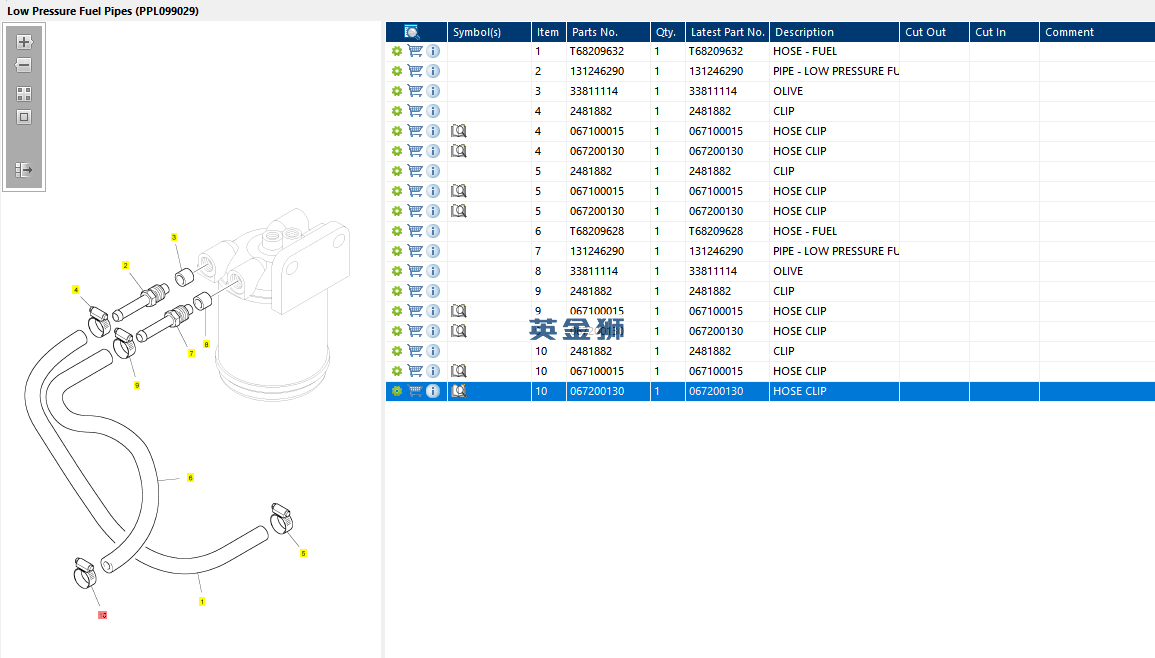Image resolution: width=1155 pixels, height=658 pixels.
Task: Select callout 1 below the hose
Action: click(x=202, y=602)
